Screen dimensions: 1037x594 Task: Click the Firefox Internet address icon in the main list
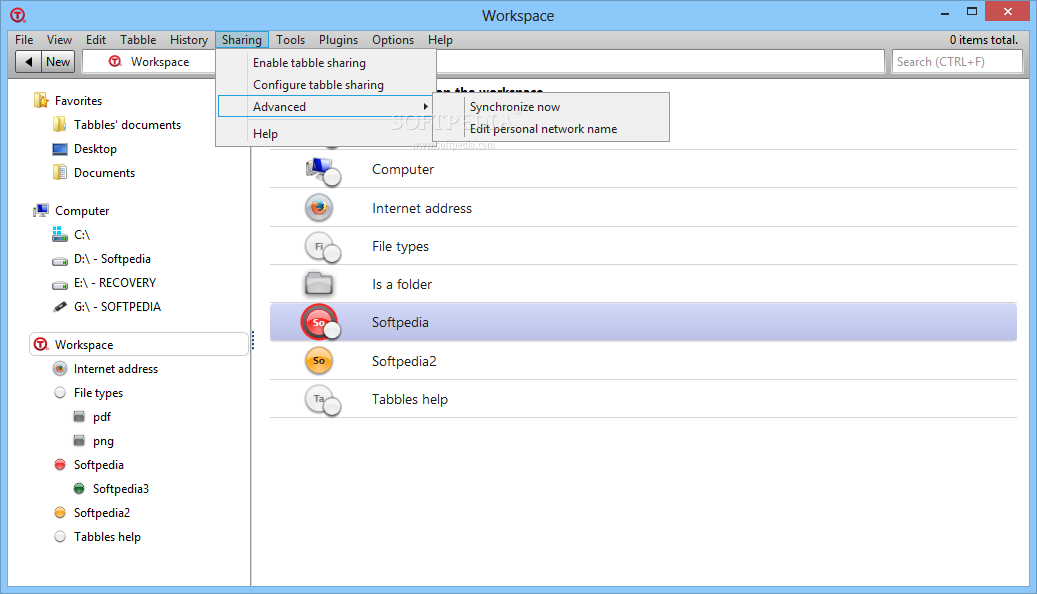[319, 208]
